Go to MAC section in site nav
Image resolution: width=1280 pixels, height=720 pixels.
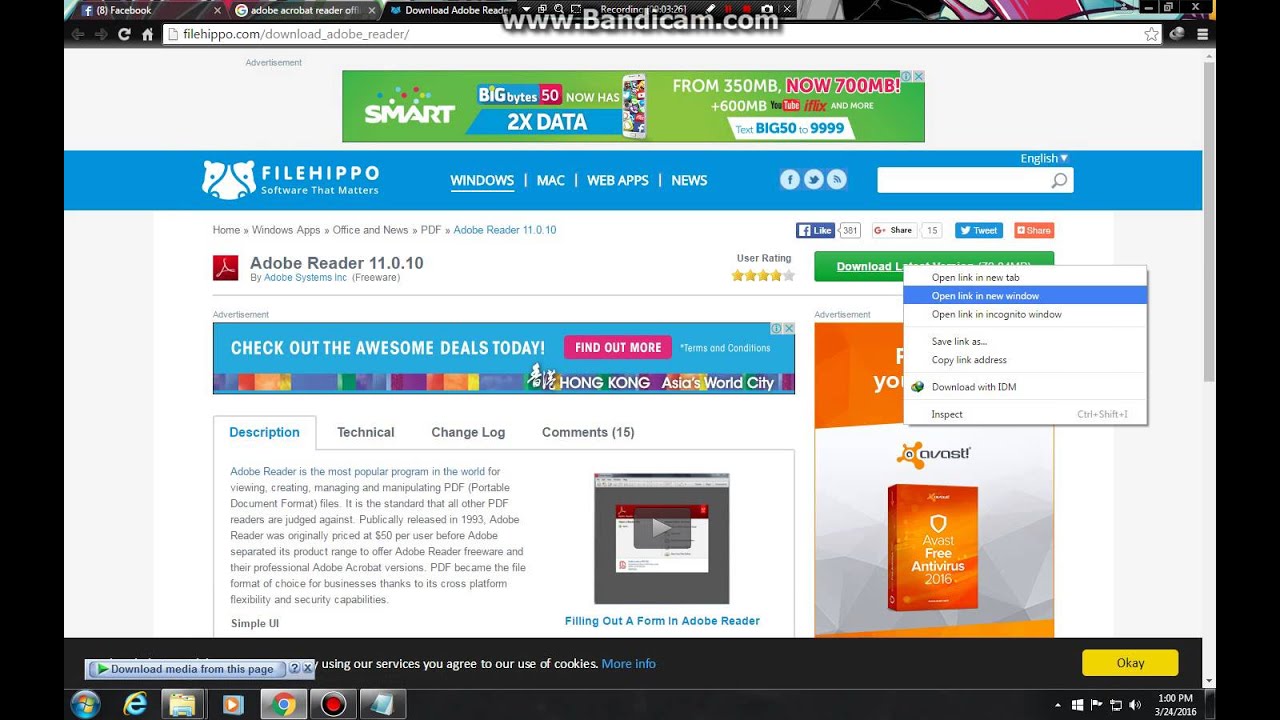pos(551,180)
